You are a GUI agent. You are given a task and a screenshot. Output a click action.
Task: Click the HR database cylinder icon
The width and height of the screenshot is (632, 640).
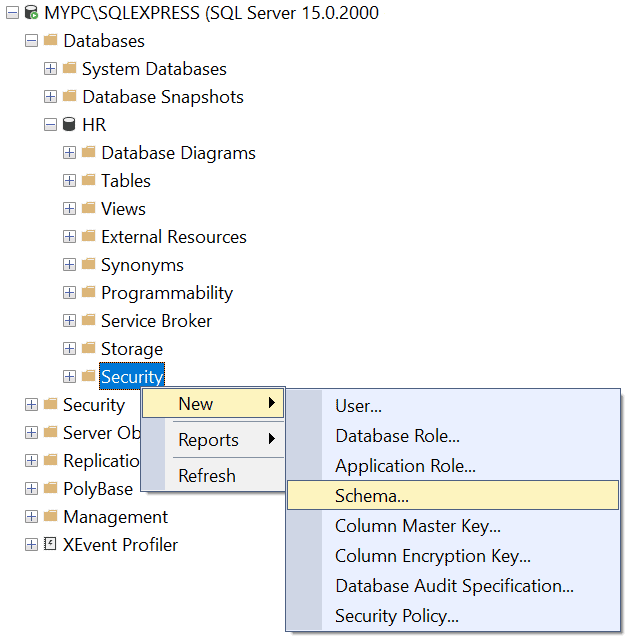pos(69,125)
